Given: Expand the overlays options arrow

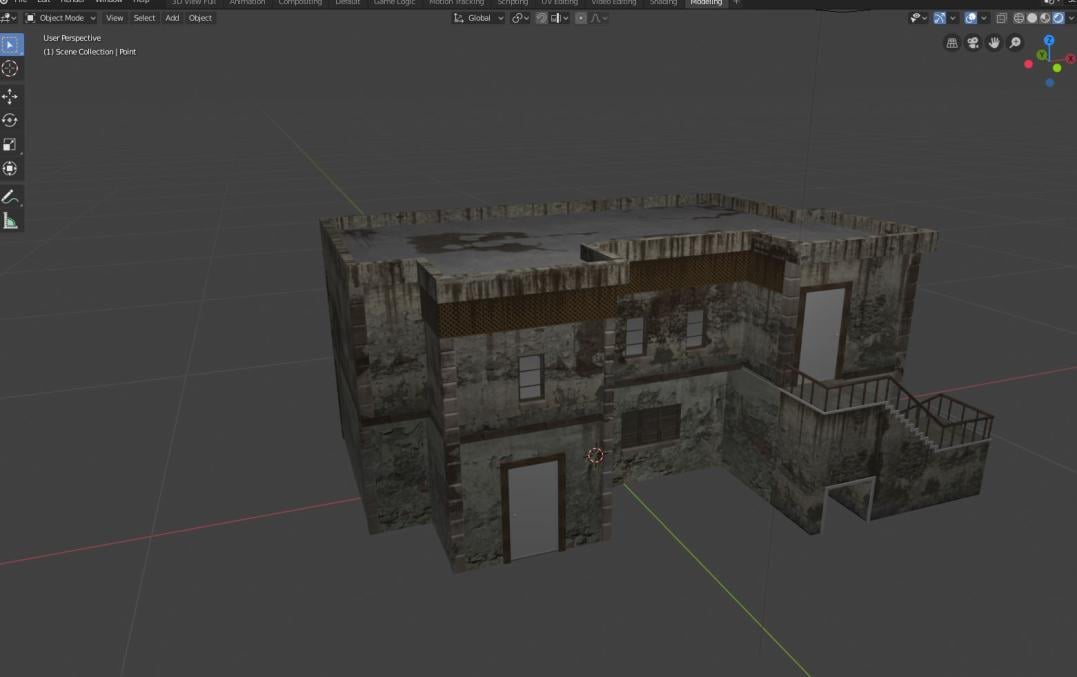Looking at the screenshot, I should 984,19.
